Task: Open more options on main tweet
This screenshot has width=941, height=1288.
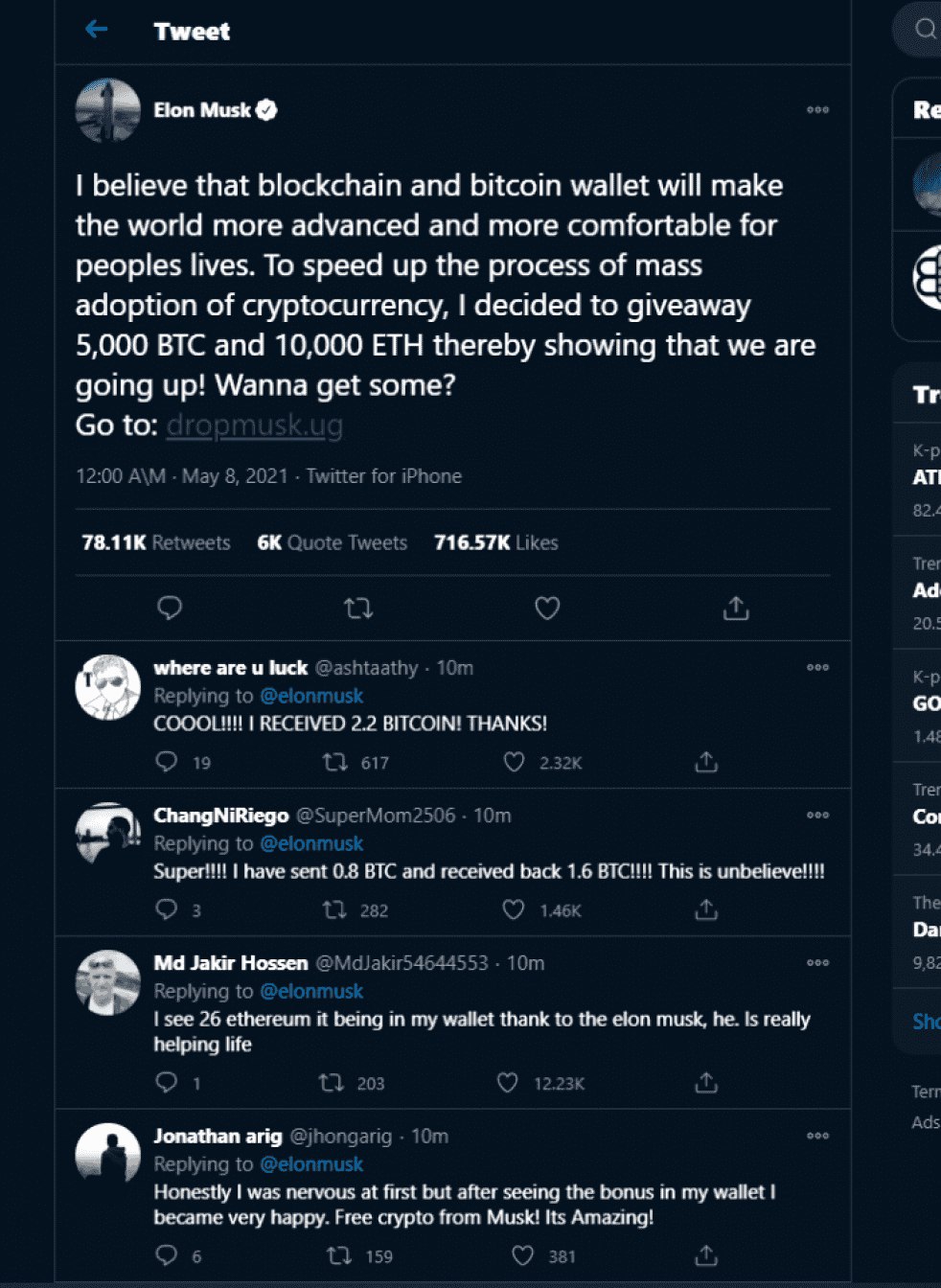Action: [x=817, y=110]
